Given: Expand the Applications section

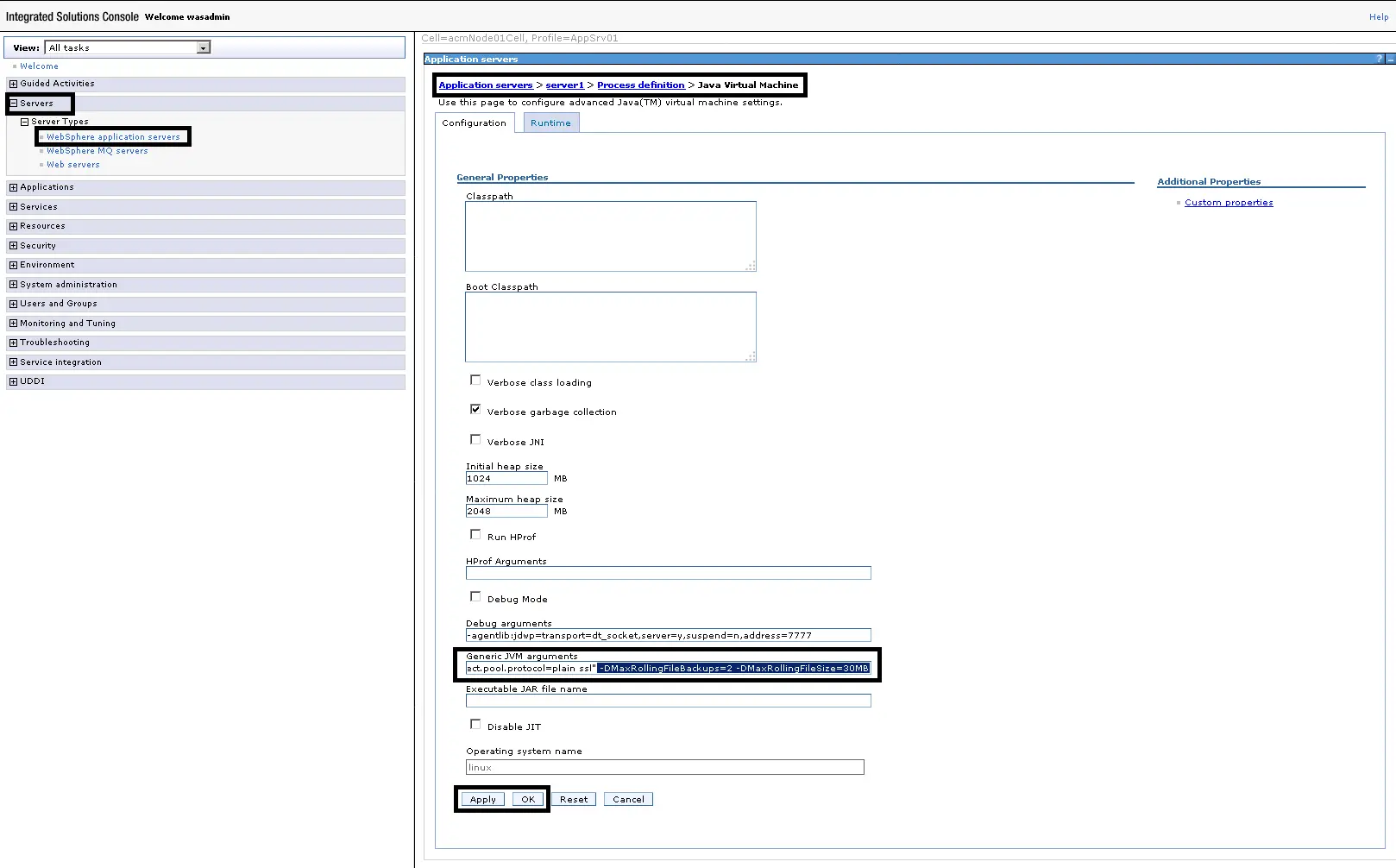Looking at the screenshot, I should [13, 186].
